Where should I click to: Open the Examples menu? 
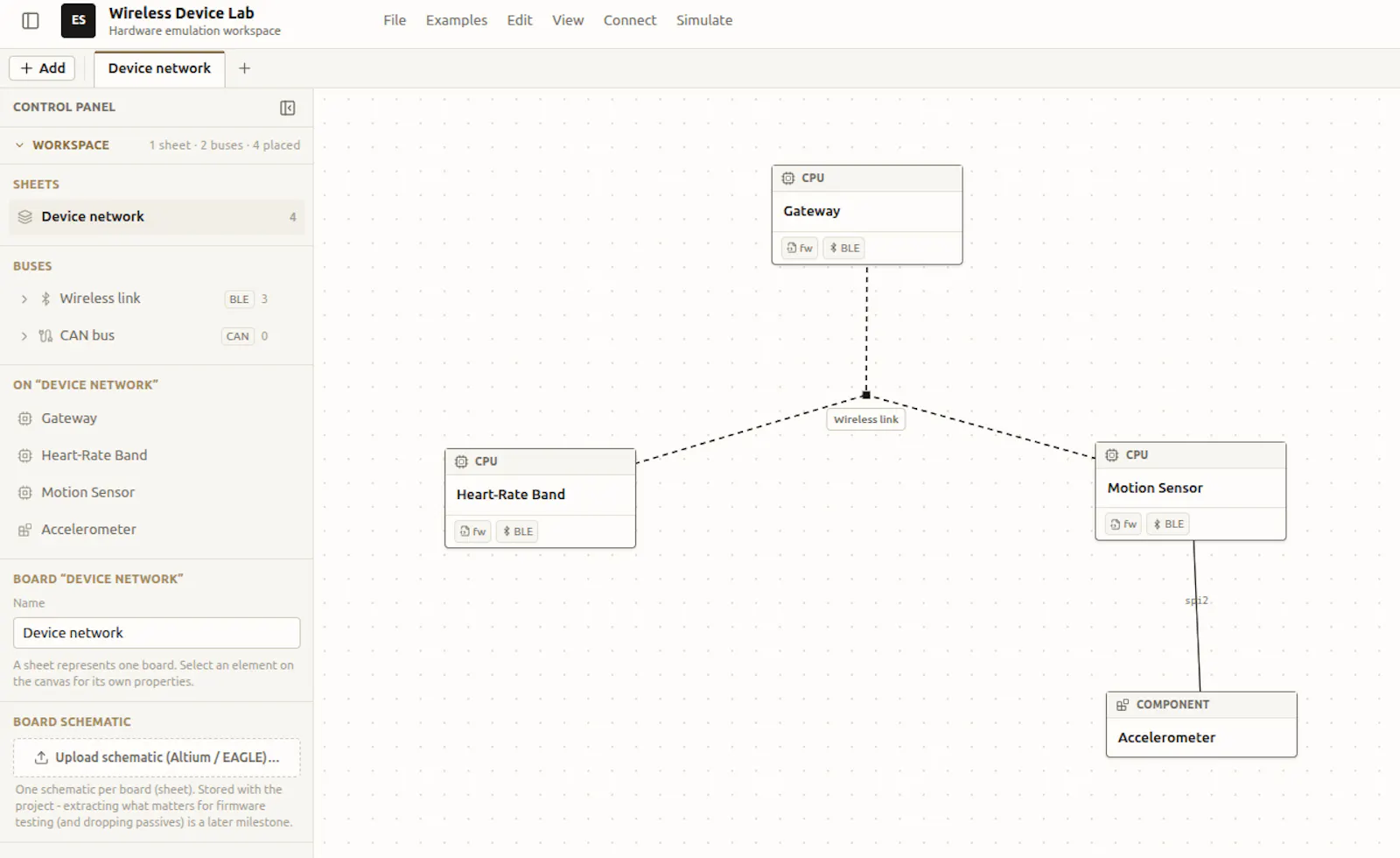[457, 20]
